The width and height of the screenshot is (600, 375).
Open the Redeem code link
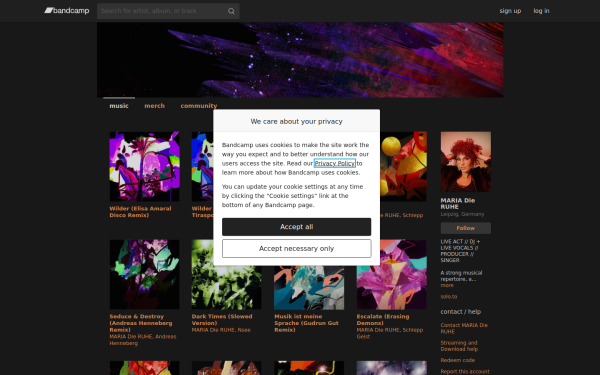click(458, 360)
